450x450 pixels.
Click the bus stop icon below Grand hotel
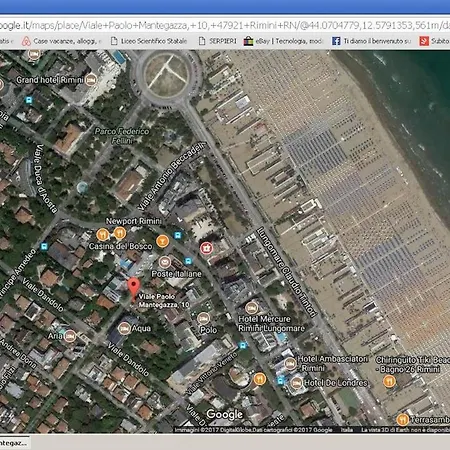point(29,100)
